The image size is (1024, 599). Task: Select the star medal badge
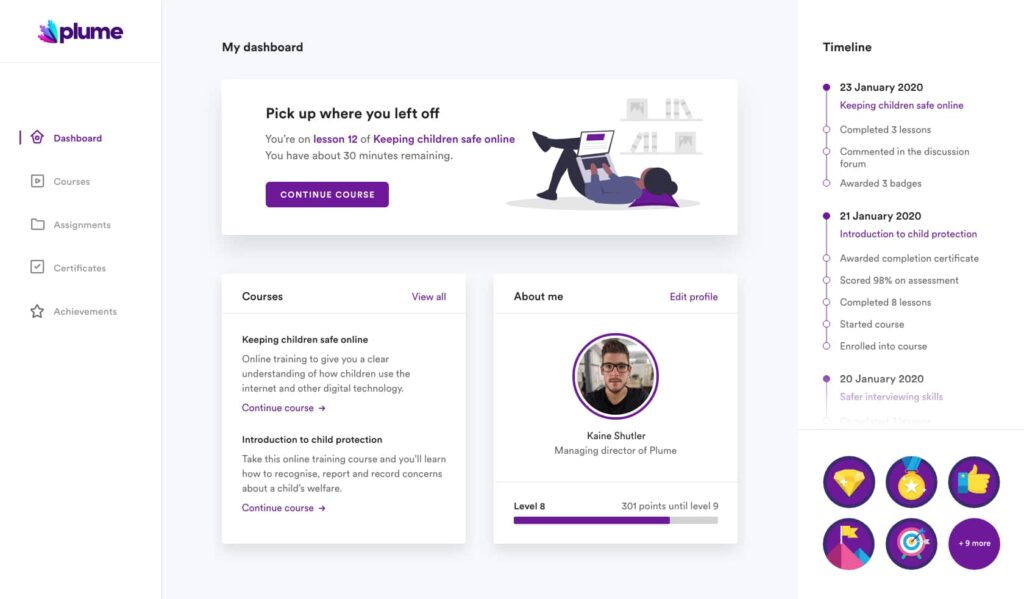coord(911,482)
